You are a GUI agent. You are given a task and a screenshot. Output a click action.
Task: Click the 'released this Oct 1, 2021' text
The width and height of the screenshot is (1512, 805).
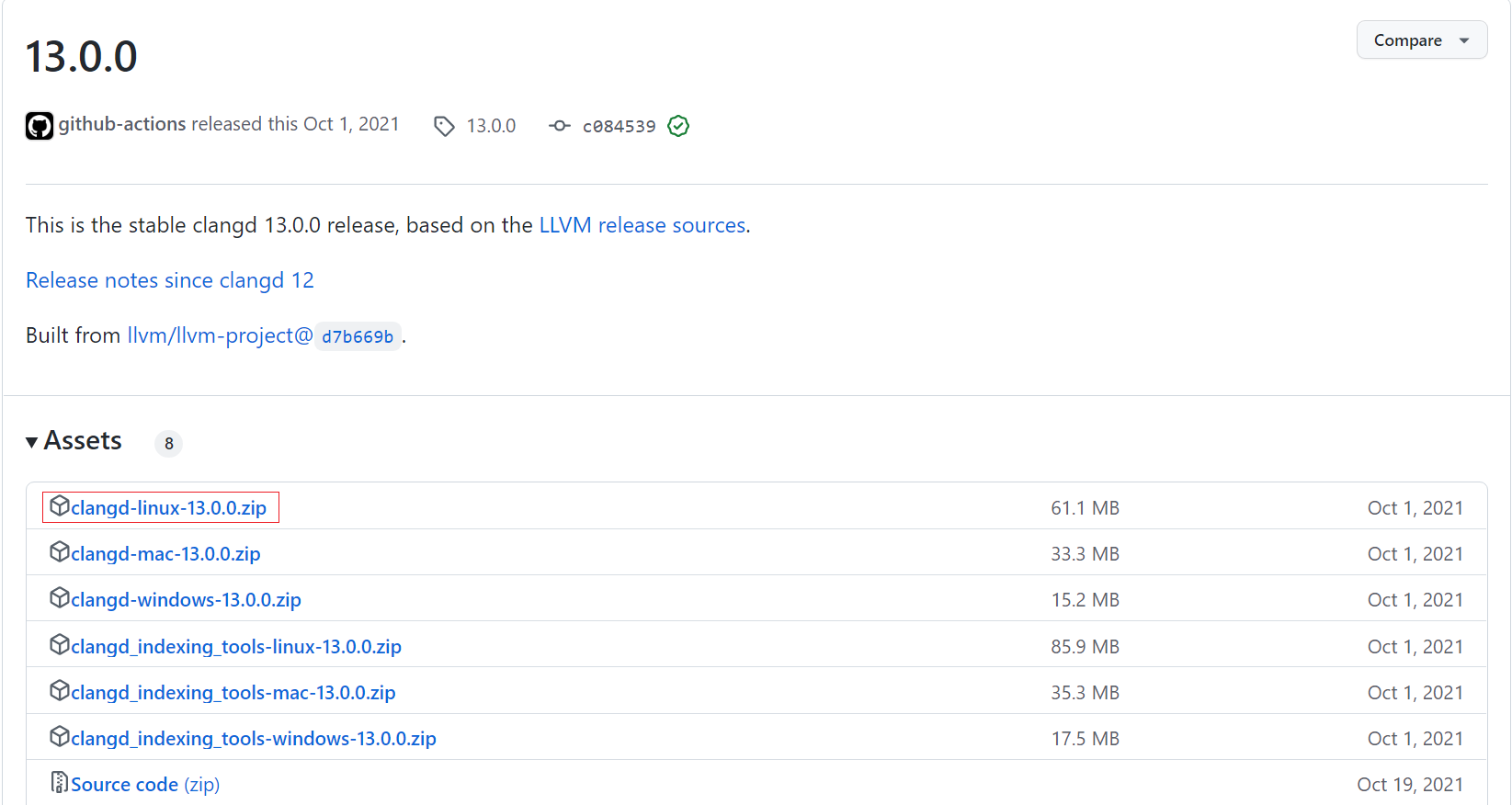[x=295, y=124]
